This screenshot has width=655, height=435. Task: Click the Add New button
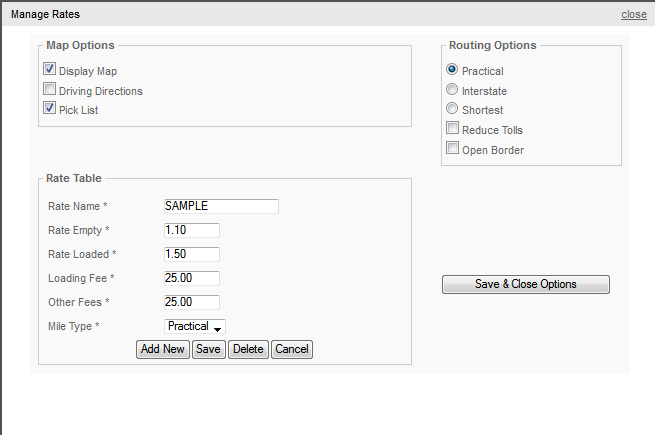(x=163, y=349)
